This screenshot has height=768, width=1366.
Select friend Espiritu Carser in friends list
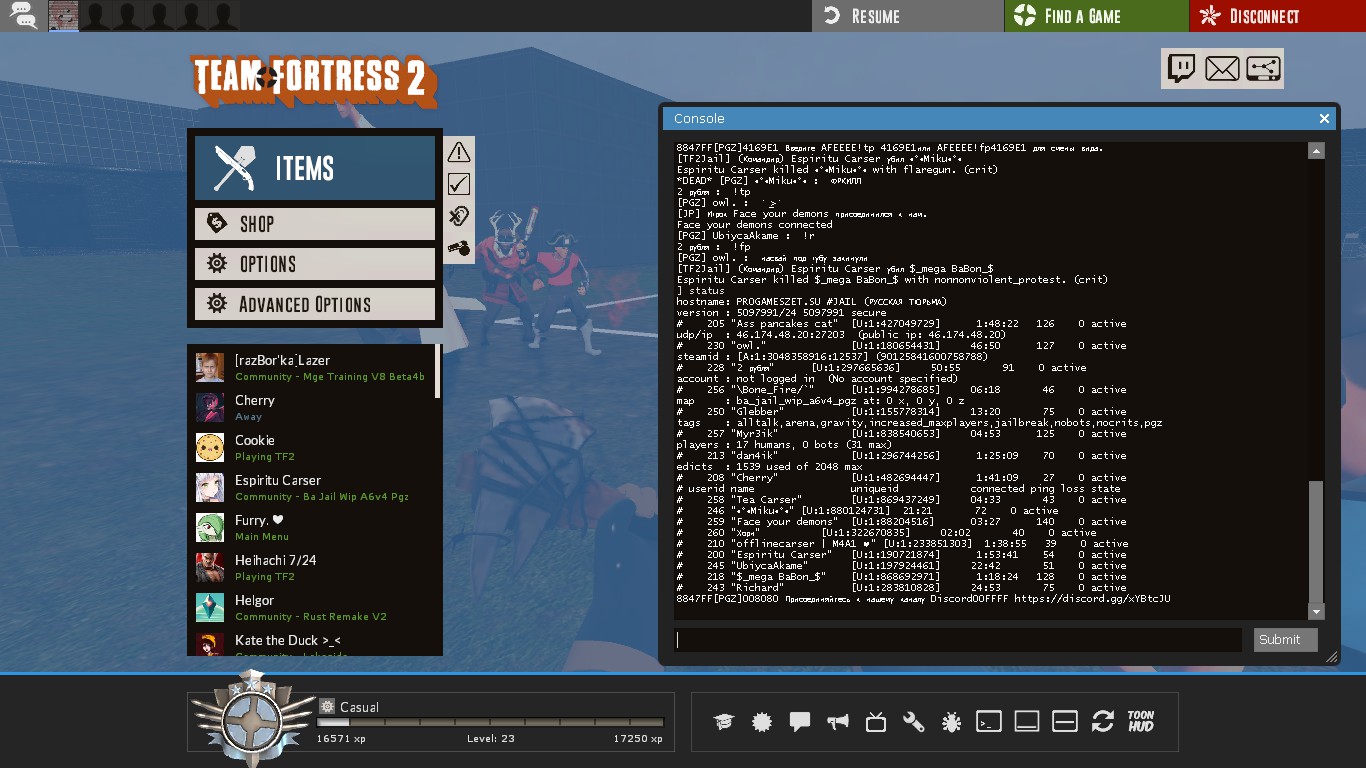pyautogui.click(x=315, y=488)
